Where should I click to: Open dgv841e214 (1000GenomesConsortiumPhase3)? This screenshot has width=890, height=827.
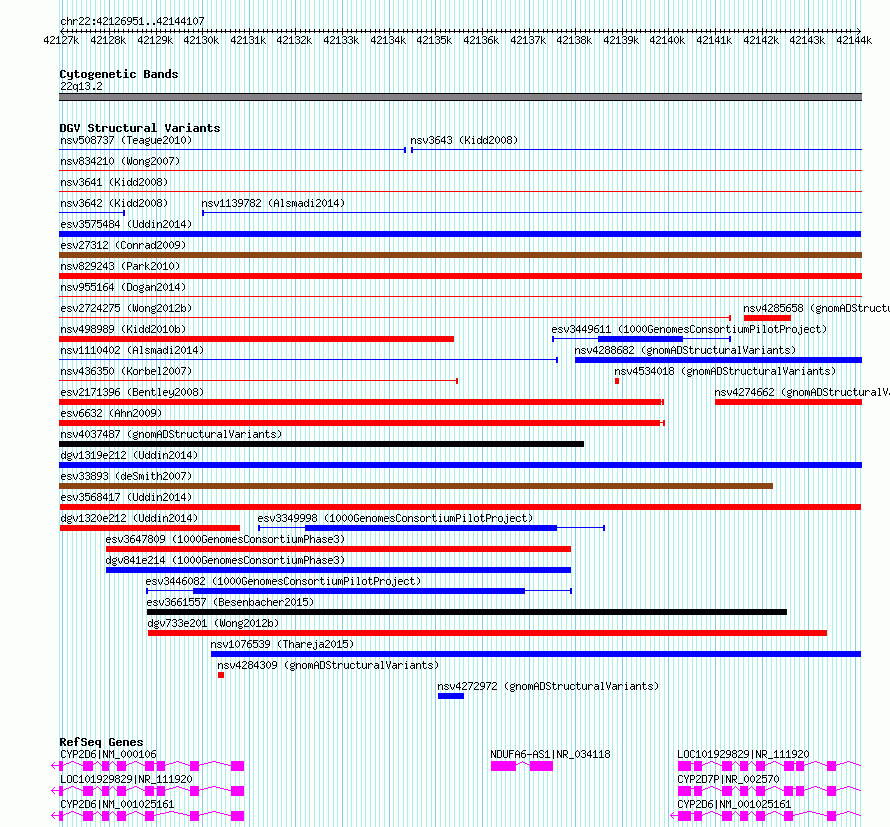click(225, 560)
